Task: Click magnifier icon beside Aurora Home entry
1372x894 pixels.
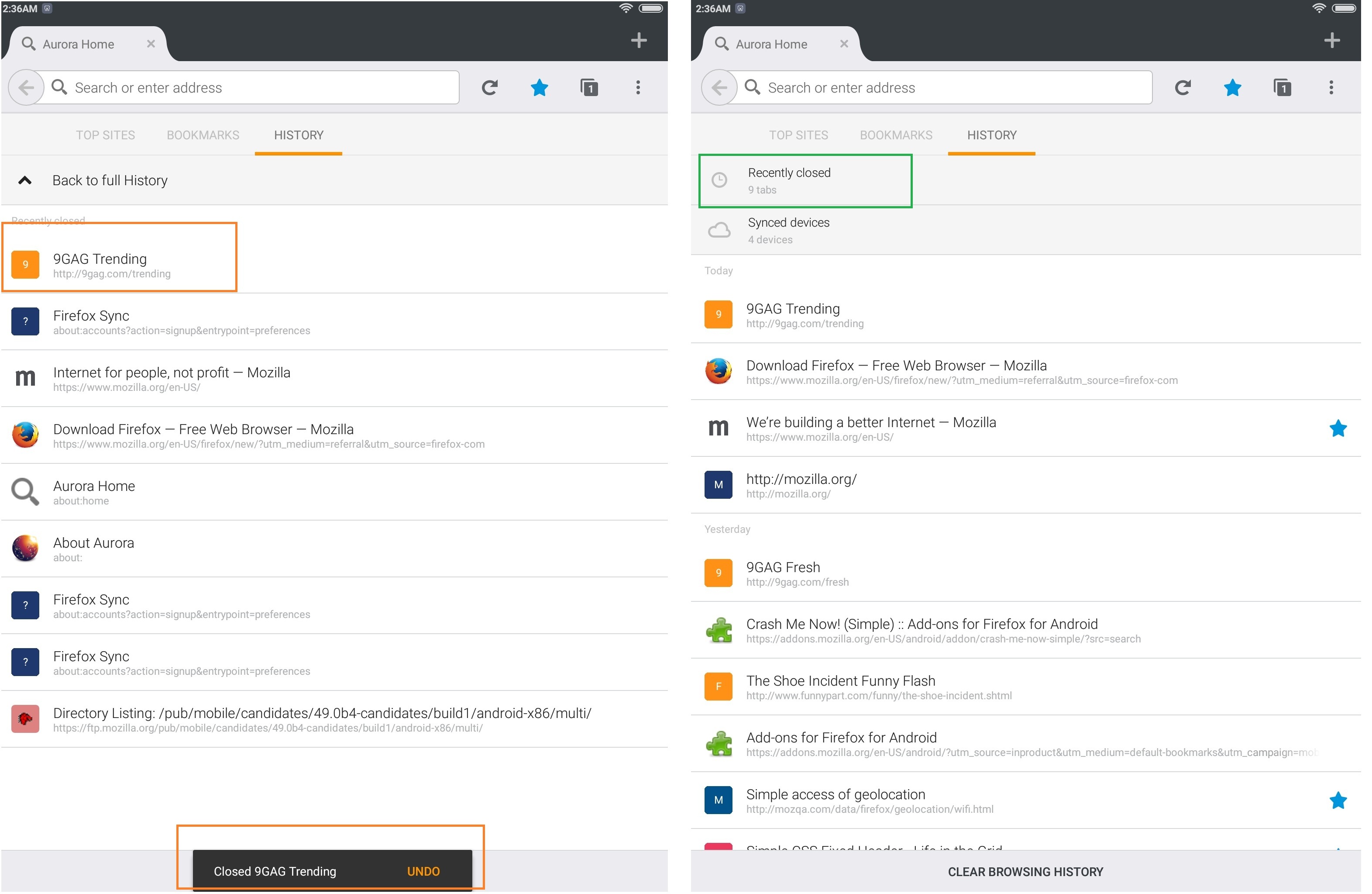Action: (x=25, y=492)
